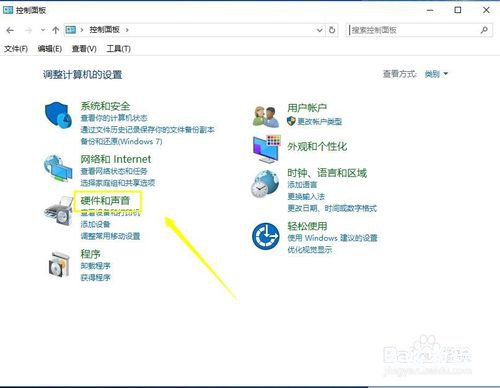This screenshot has width=500, height=388.
Task: Open the Ease of Access icon
Action: tap(265, 236)
